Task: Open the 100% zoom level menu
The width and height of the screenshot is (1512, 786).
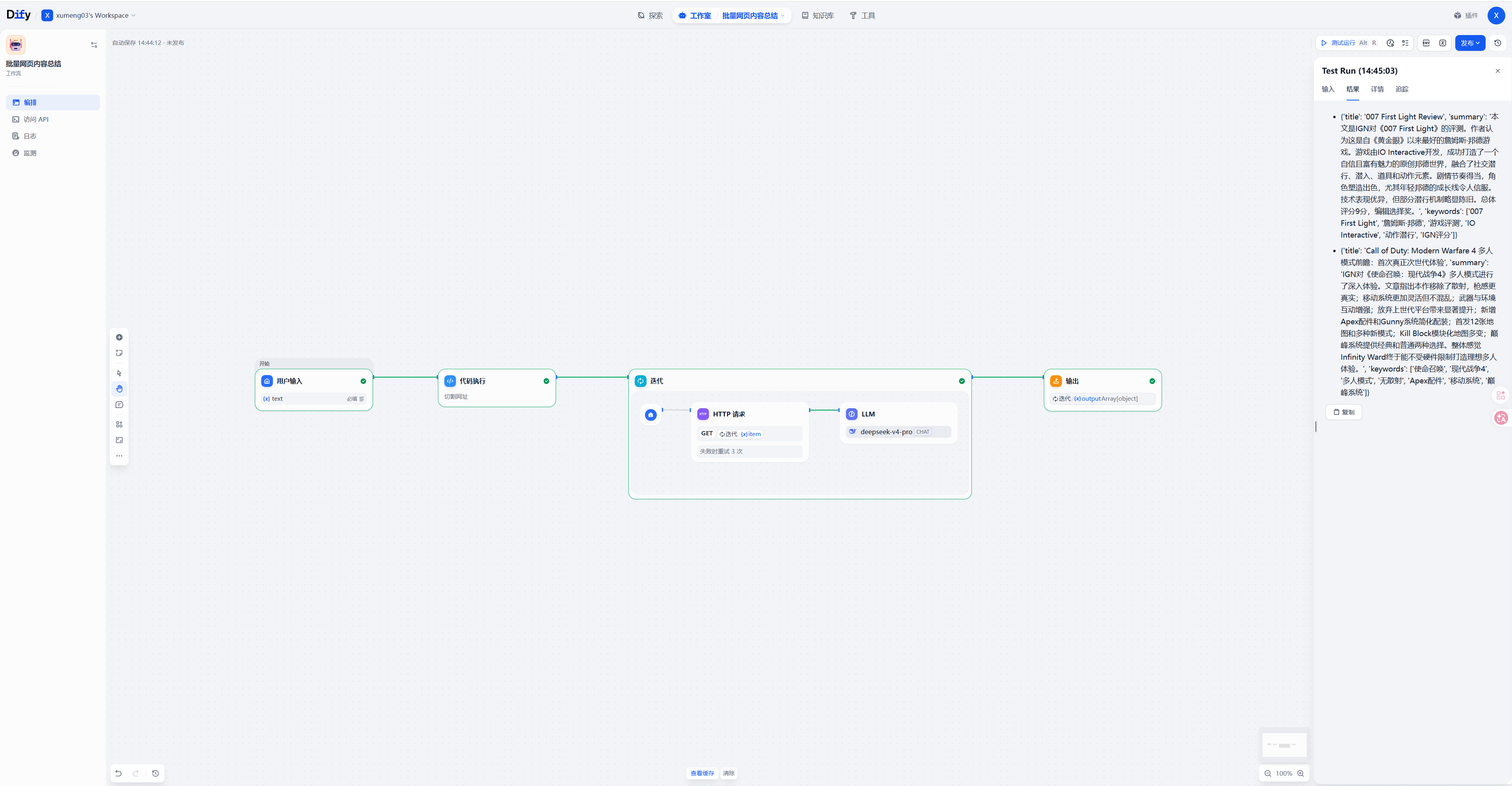Action: (x=1284, y=773)
